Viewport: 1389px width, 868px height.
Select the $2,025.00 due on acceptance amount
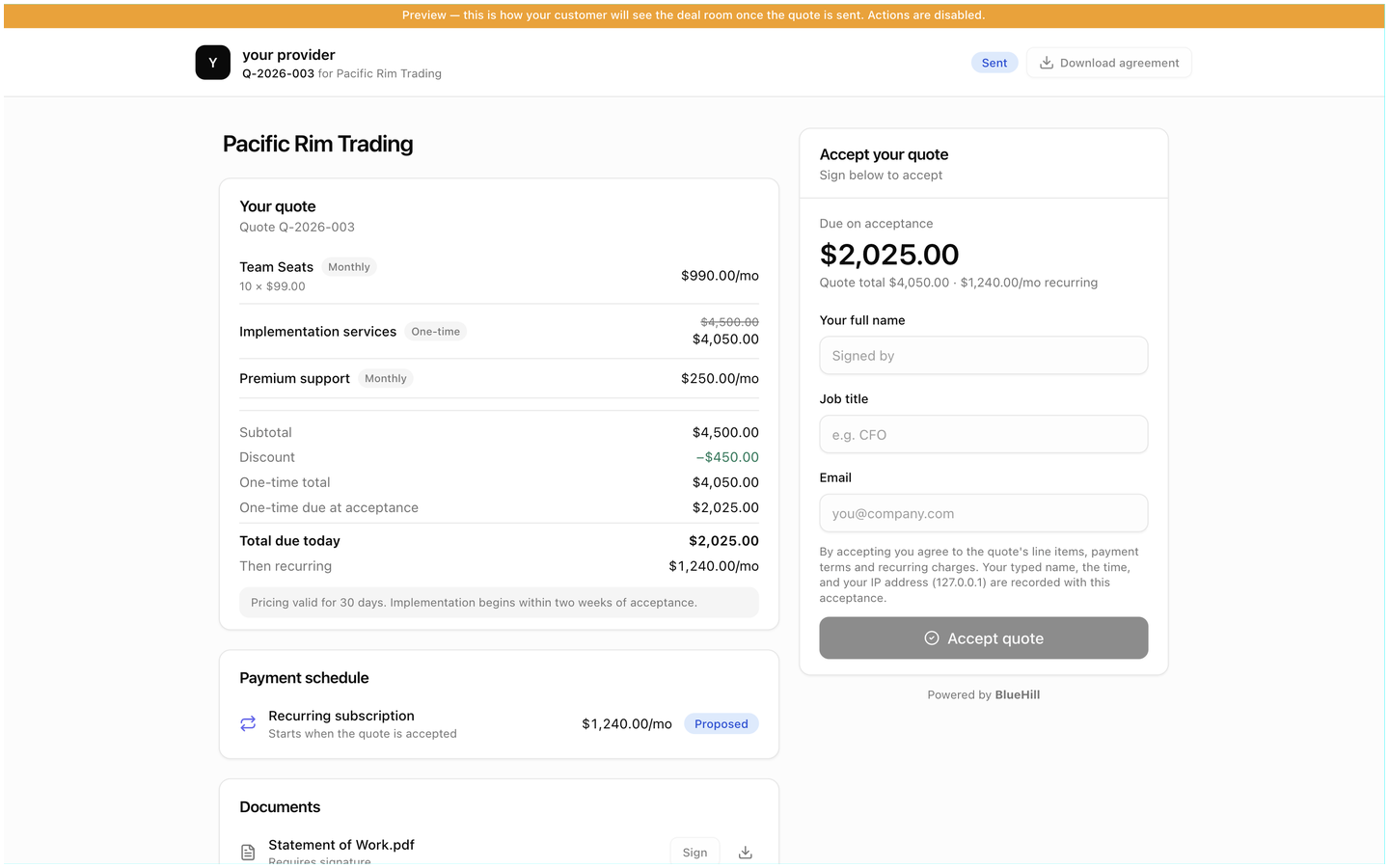(x=889, y=255)
